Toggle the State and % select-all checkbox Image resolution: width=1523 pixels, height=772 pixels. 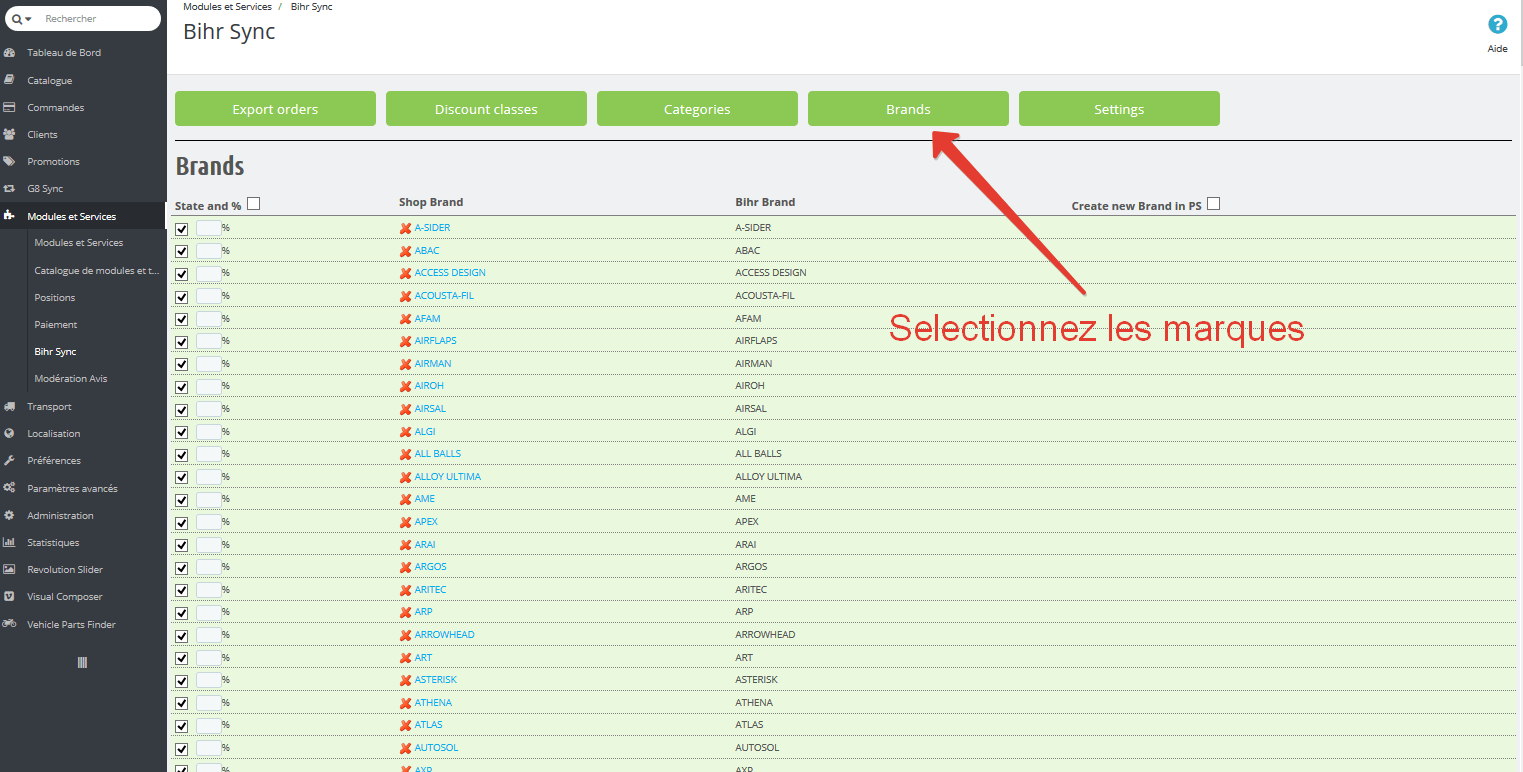pyautogui.click(x=253, y=204)
